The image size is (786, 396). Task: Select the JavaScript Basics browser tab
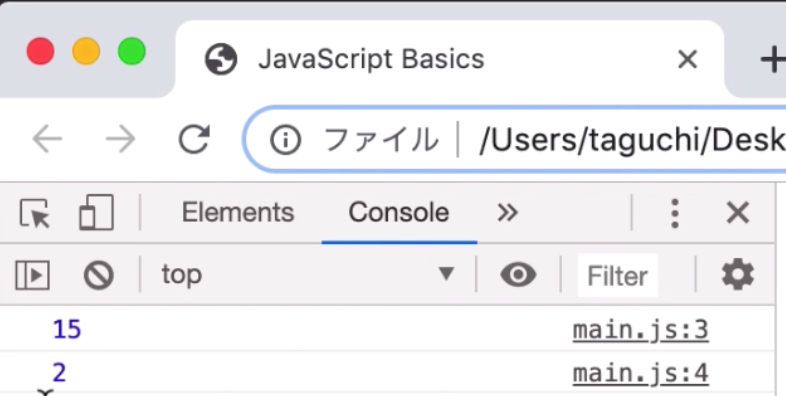pos(449,59)
